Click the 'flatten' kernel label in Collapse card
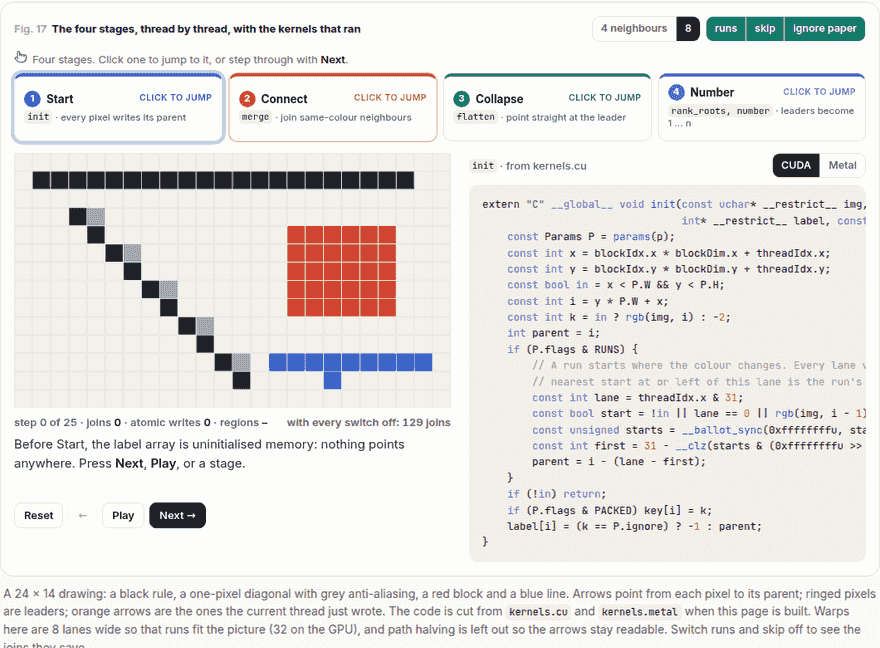Viewport: 880px width, 648px height. click(475, 117)
